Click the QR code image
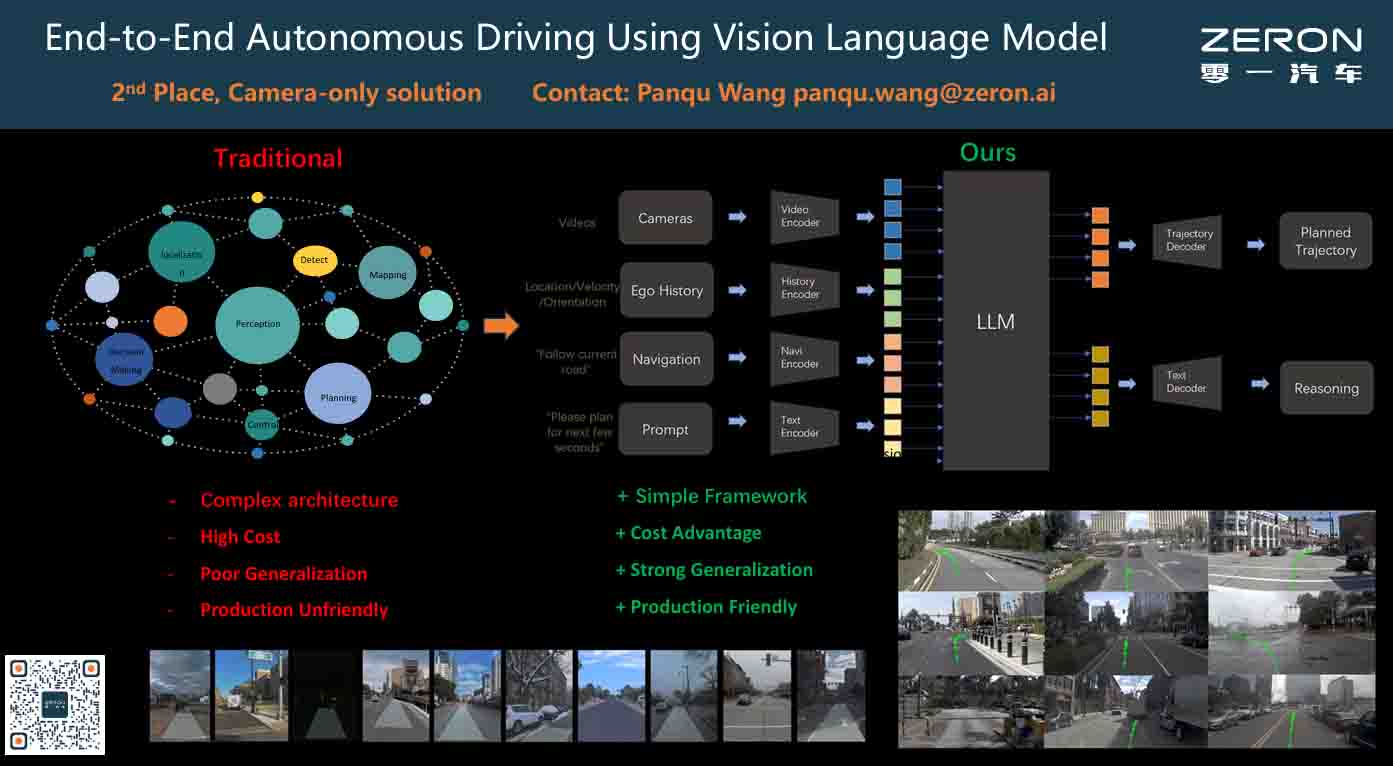 pos(55,704)
